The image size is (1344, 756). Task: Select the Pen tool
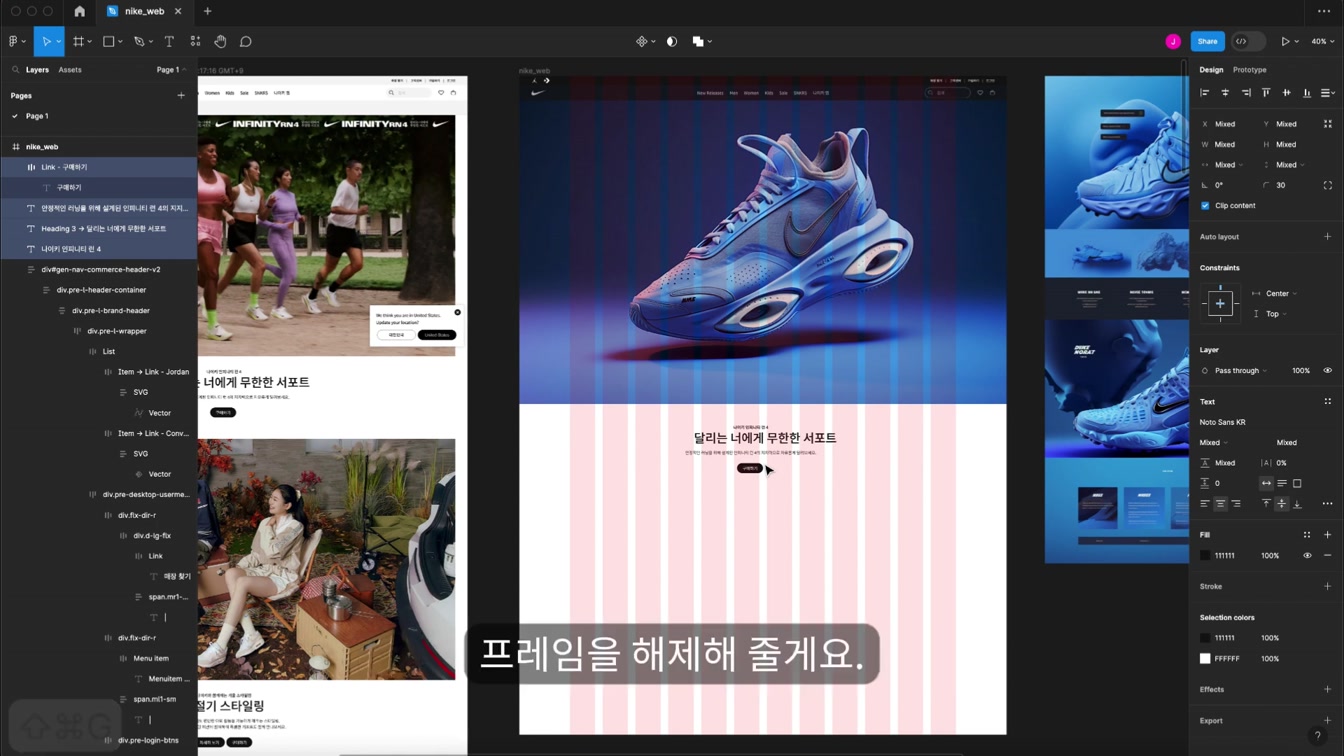pos(139,42)
